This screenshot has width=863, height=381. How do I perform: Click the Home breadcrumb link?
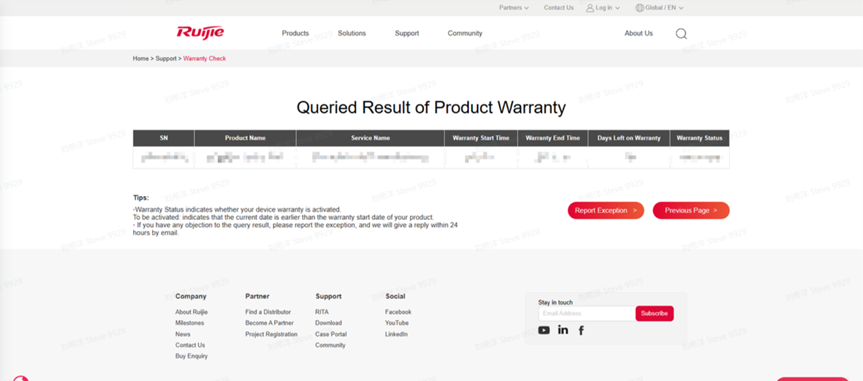point(140,58)
